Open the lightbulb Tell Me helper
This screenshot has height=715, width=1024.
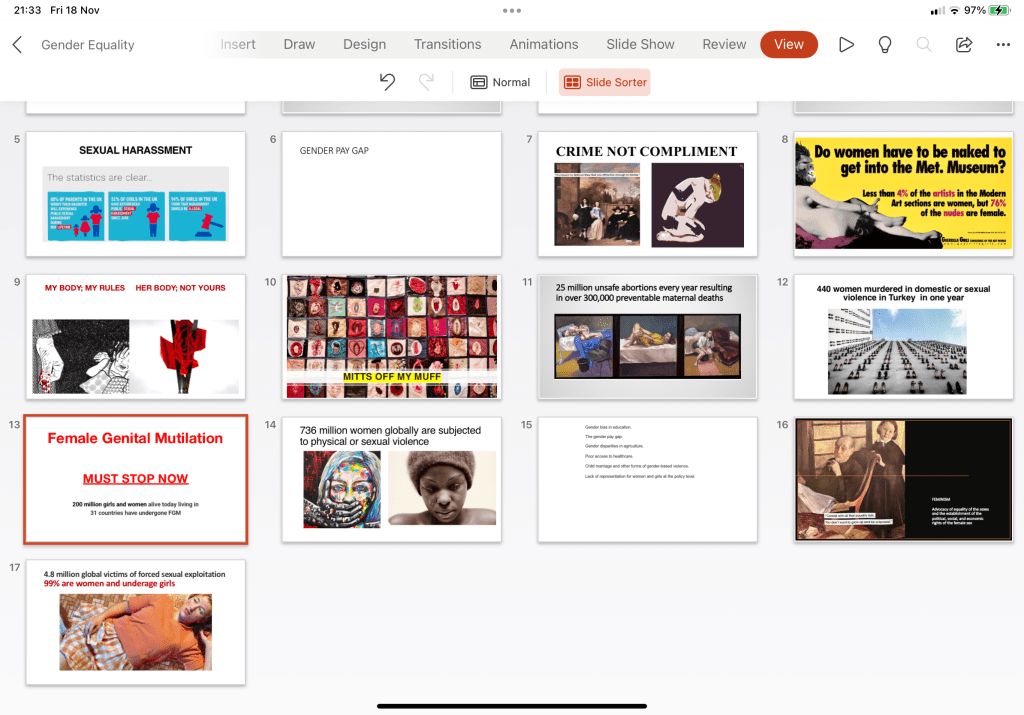tap(885, 45)
